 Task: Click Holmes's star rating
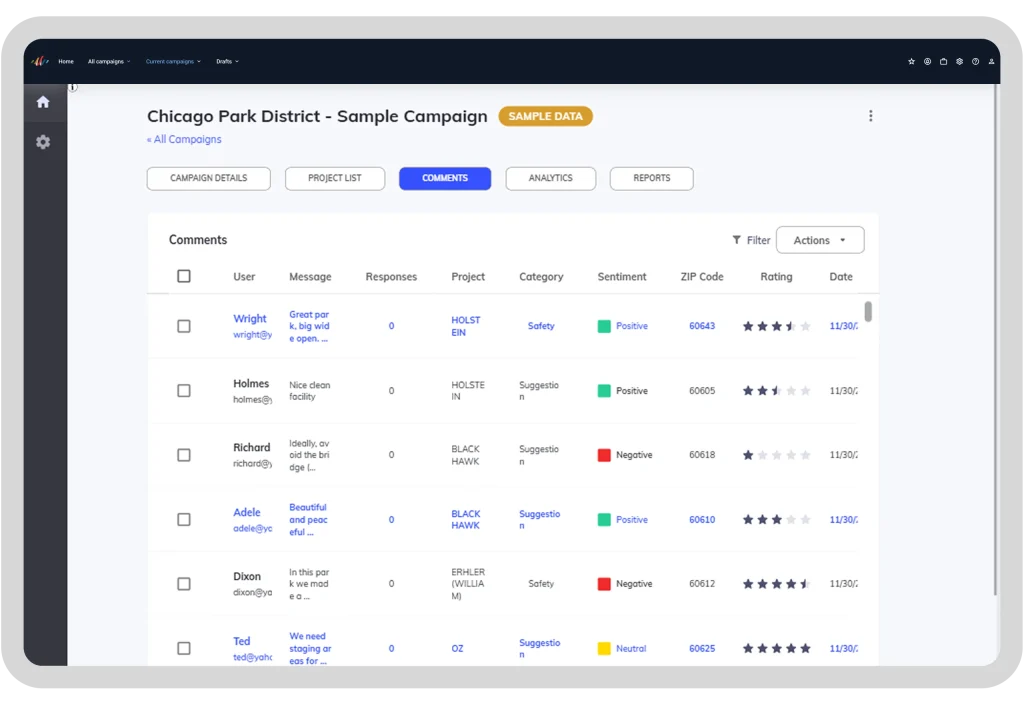click(x=776, y=390)
